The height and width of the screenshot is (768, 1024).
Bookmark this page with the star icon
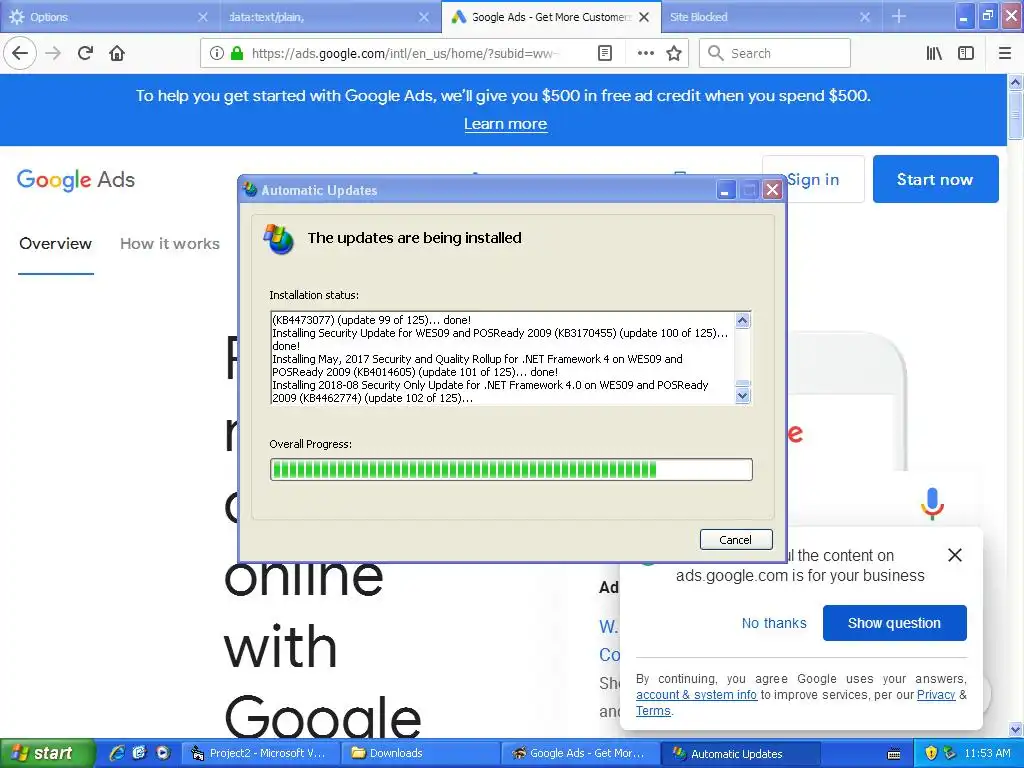tap(674, 53)
